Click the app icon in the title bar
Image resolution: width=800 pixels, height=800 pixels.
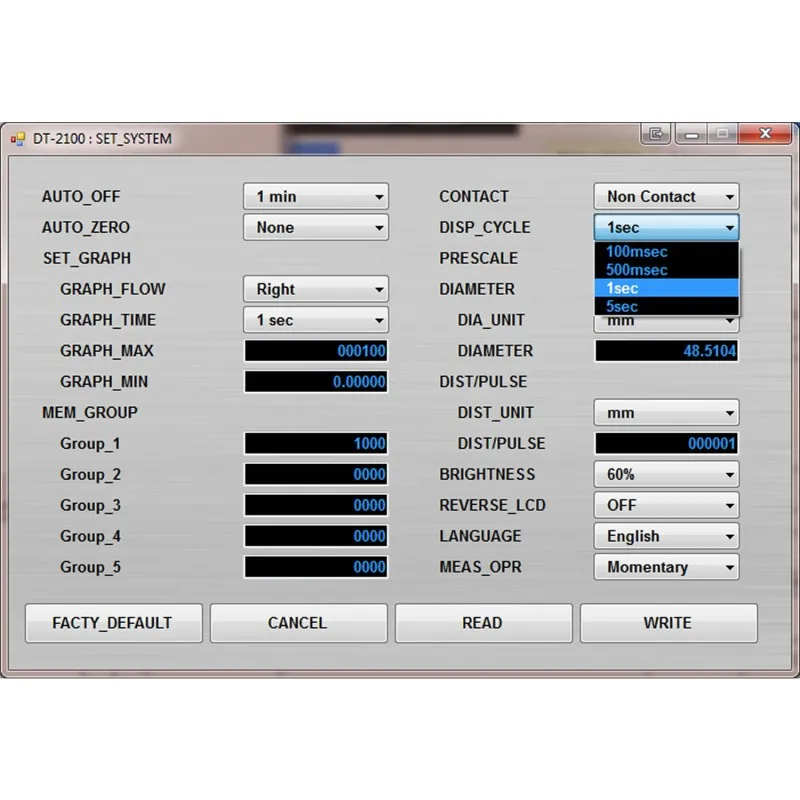pyautogui.click(x=17, y=139)
